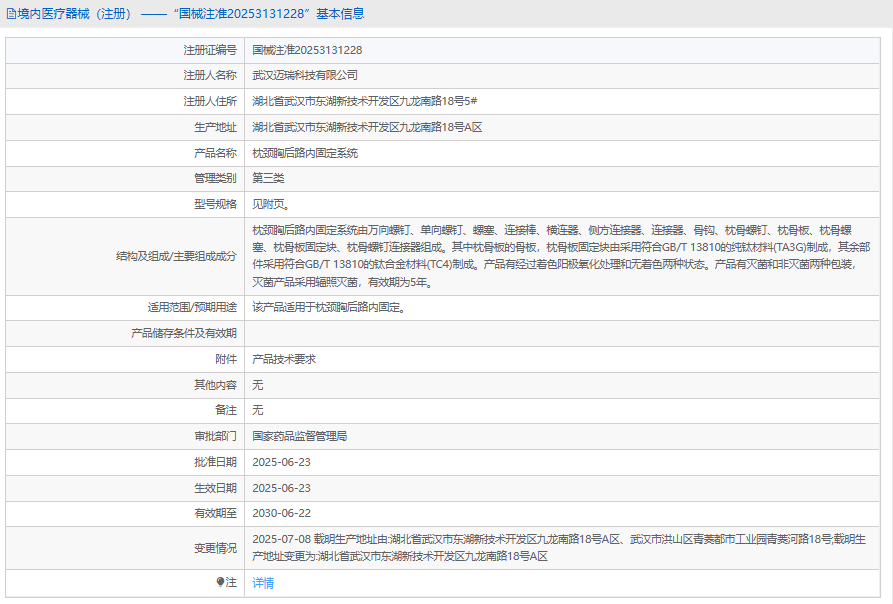
Task: Click the structure description paragraph beginning 枕颈胸后路内固定系统由万向螺钉
Action: (x=562, y=256)
